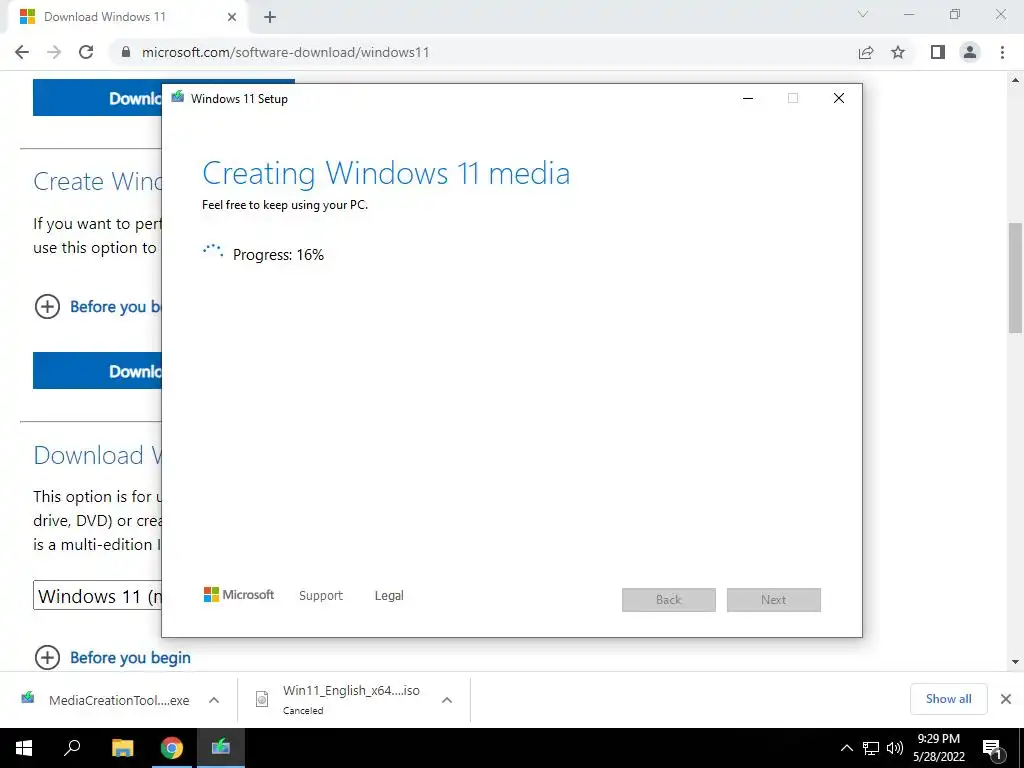Click the iso file icon in downloads bar
The image size is (1024, 768).
click(262, 699)
